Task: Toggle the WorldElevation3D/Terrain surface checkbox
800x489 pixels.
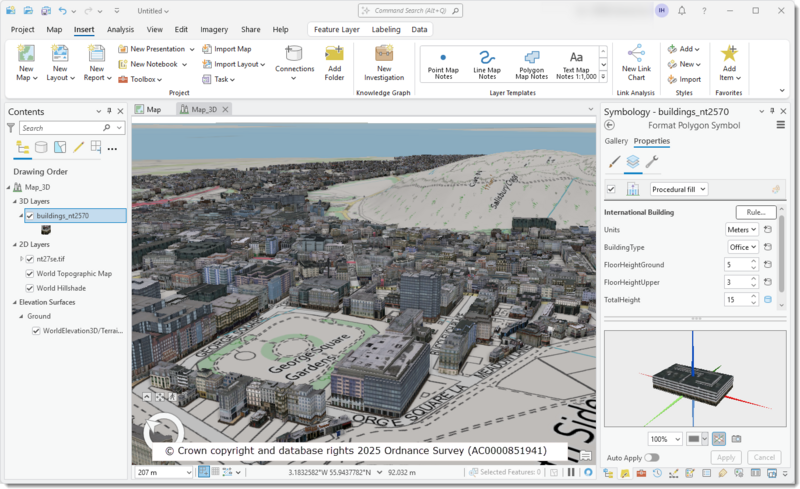Action: [36, 331]
